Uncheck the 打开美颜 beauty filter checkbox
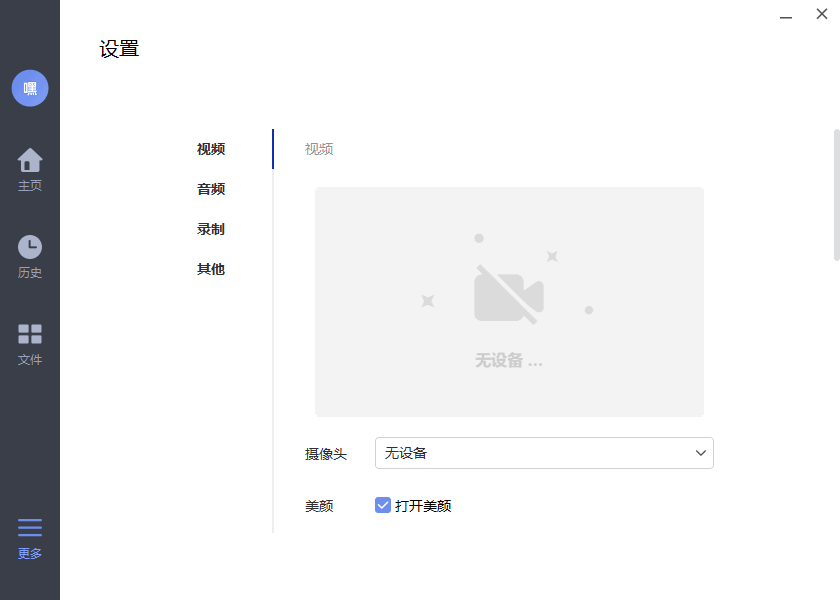 pos(382,506)
